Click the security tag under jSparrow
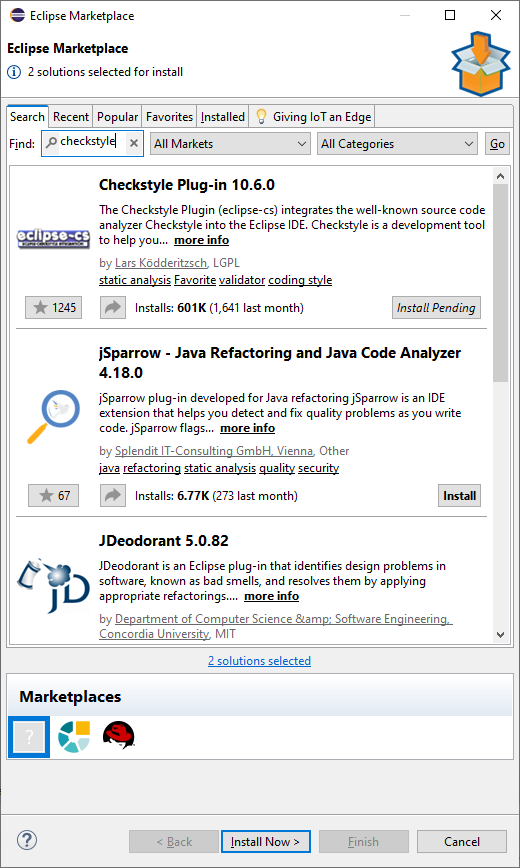Image resolution: width=520 pixels, height=868 pixels. (x=318, y=468)
